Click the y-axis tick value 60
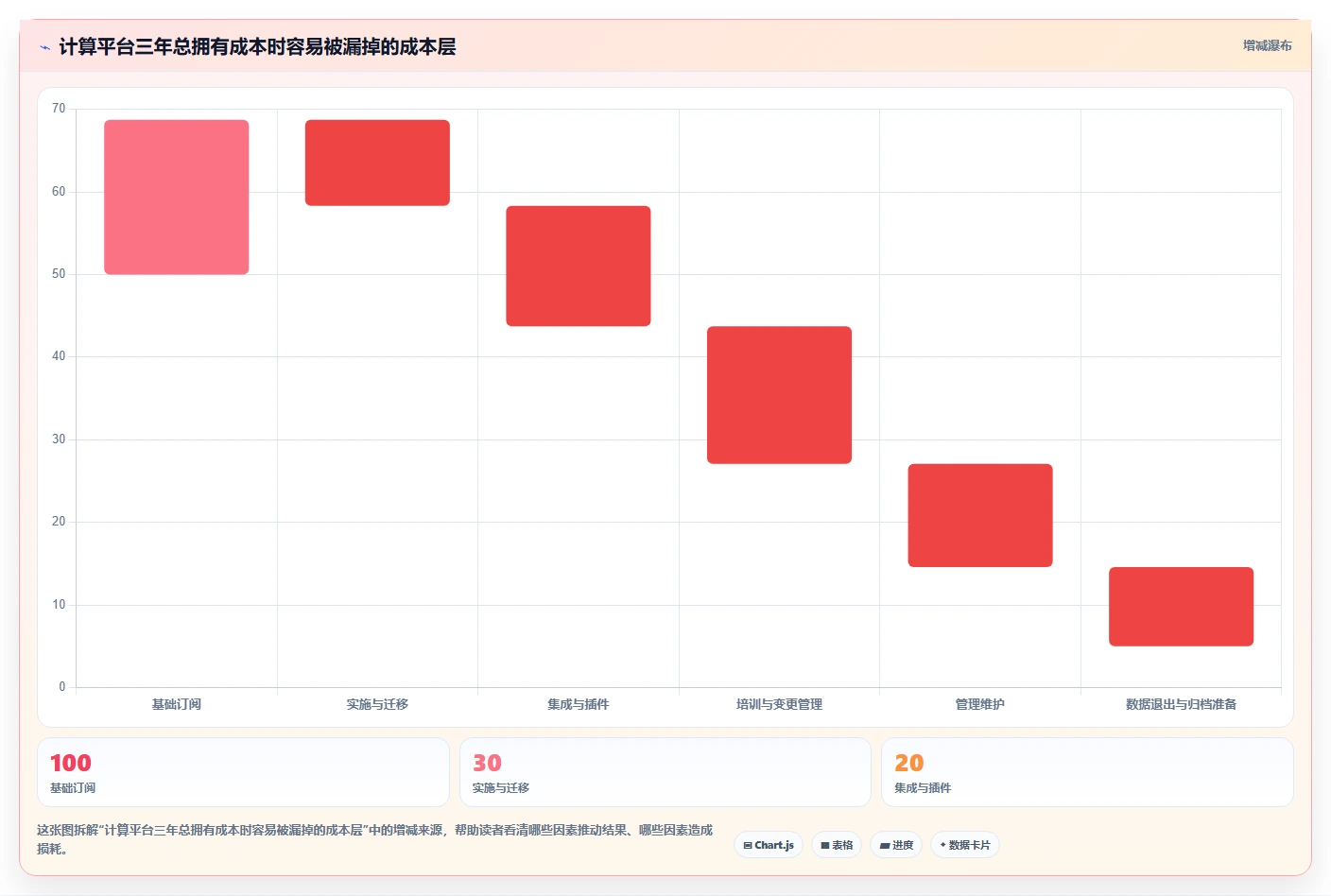Screen dimensions: 1331x896 59,192
